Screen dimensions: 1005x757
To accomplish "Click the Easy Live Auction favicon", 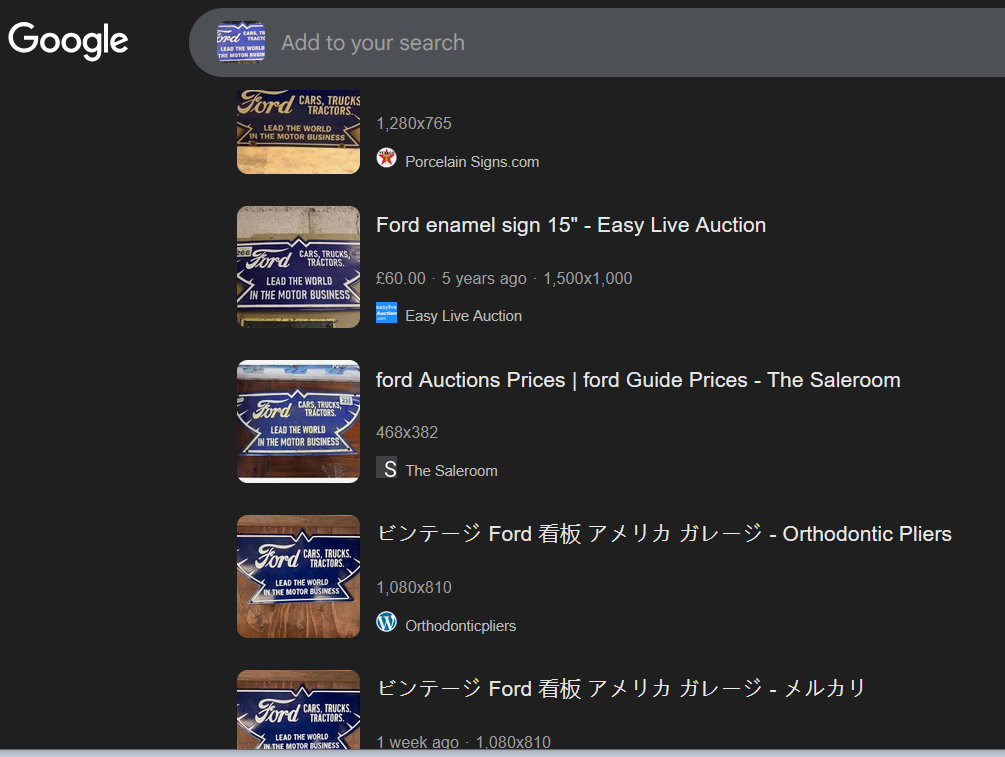I will [386, 313].
